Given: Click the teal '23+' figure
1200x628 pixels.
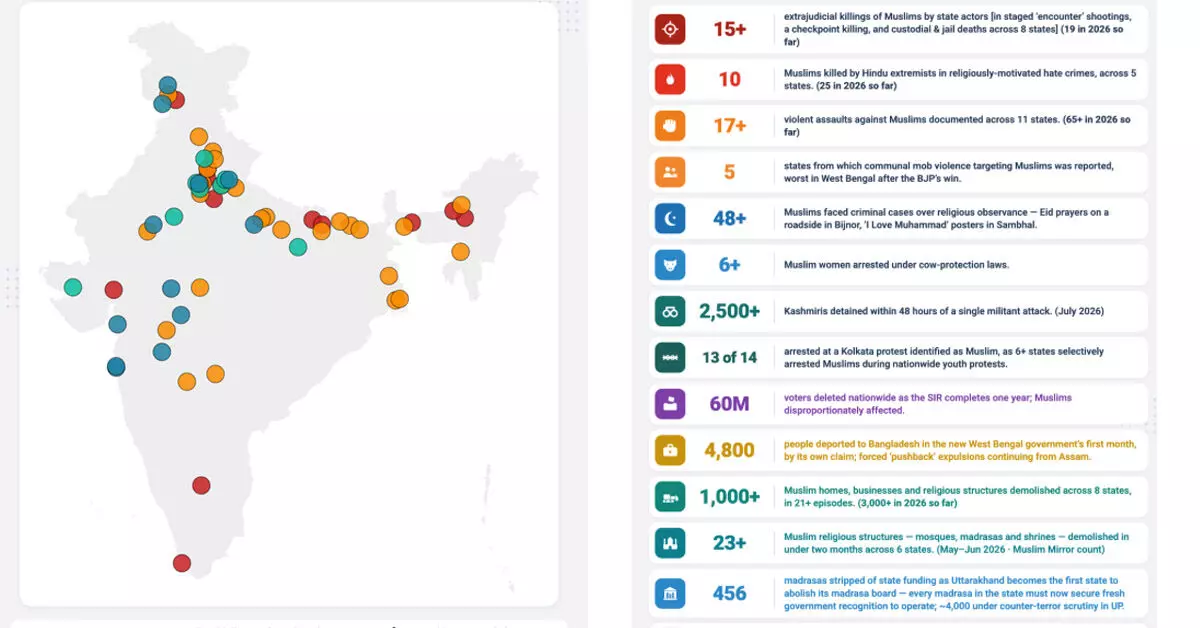Looking at the screenshot, I should 730,543.
